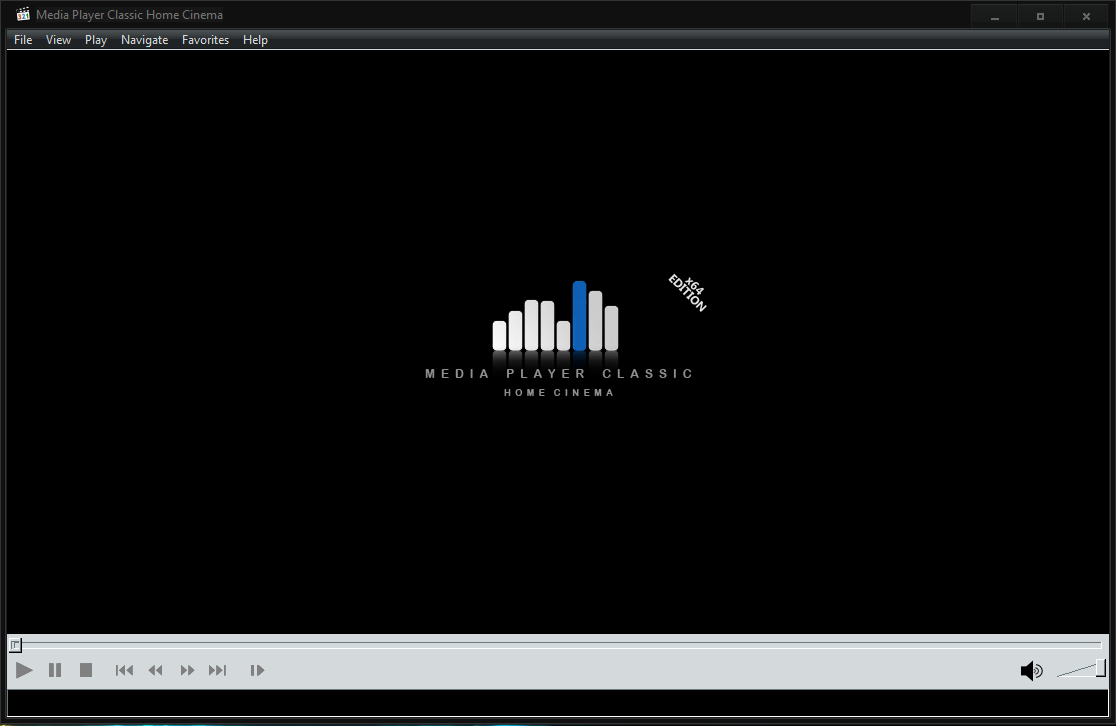The width and height of the screenshot is (1116, 726).
Task: Open the Favorites menu
Action: coord(206,40)
